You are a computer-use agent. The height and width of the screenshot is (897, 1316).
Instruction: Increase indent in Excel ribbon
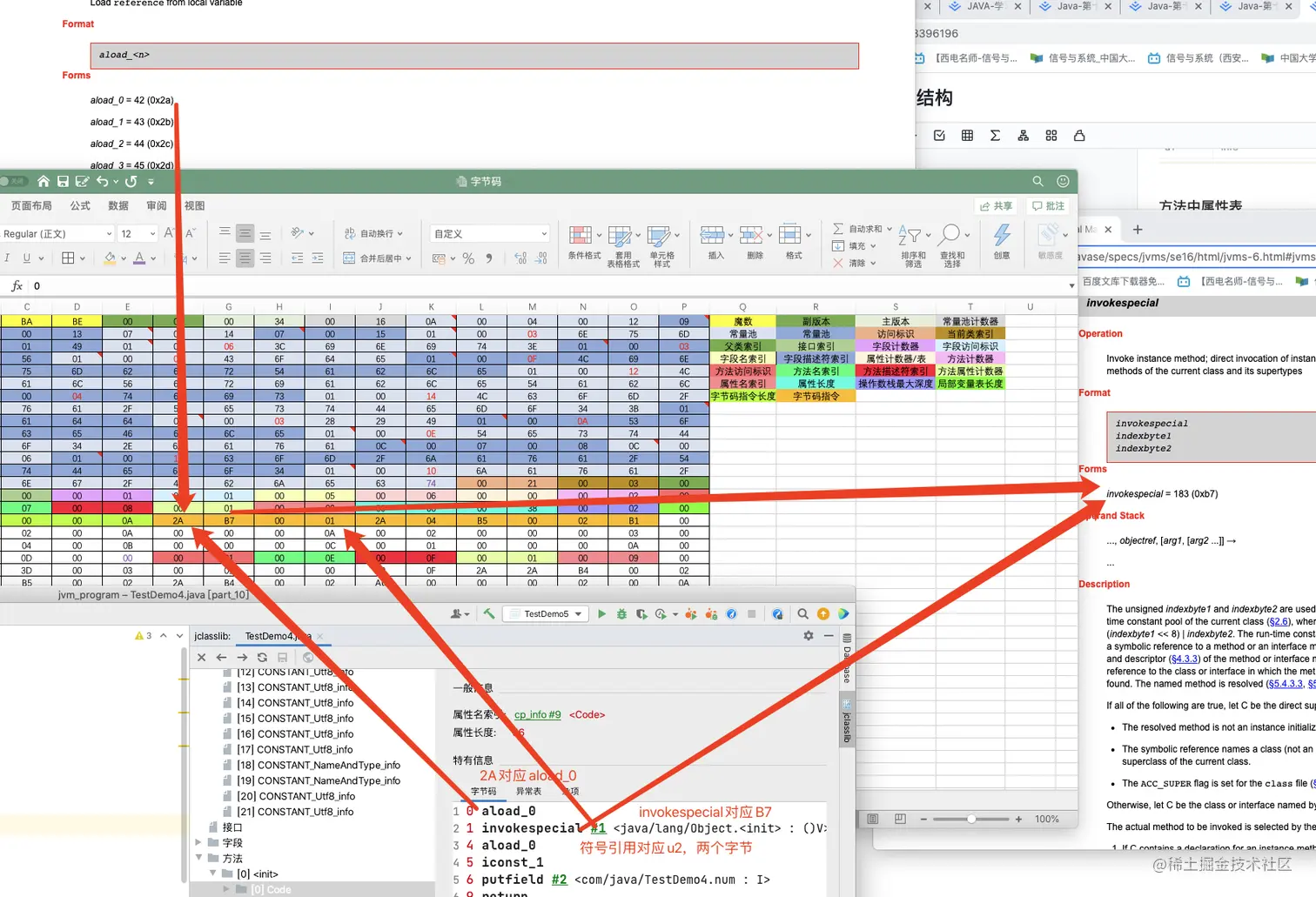[318, 258]
